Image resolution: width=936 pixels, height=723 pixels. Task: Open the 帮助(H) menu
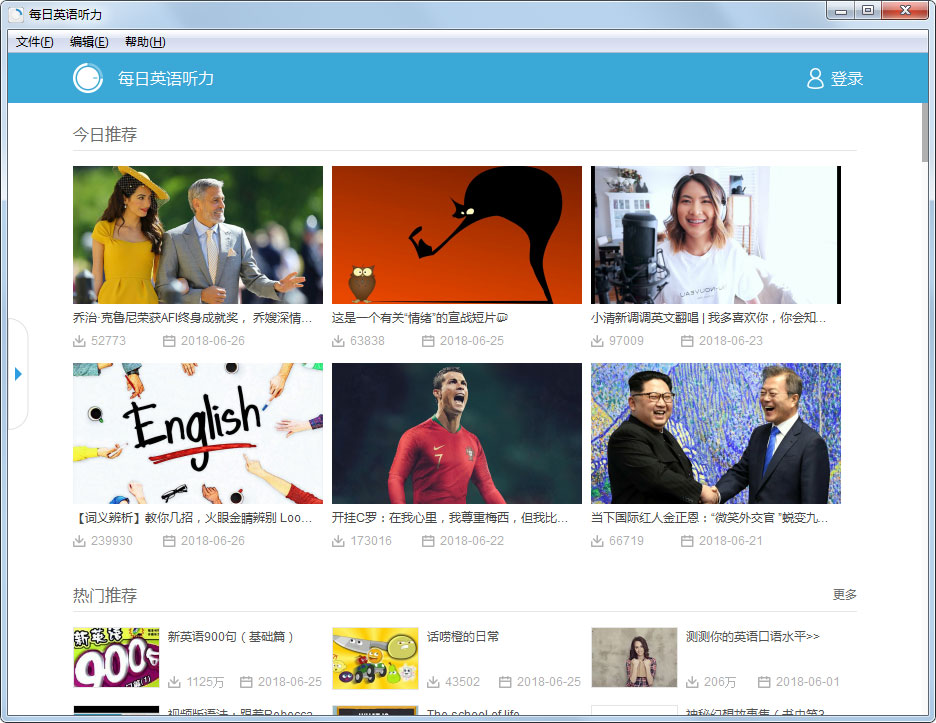[x=145, y=42]
